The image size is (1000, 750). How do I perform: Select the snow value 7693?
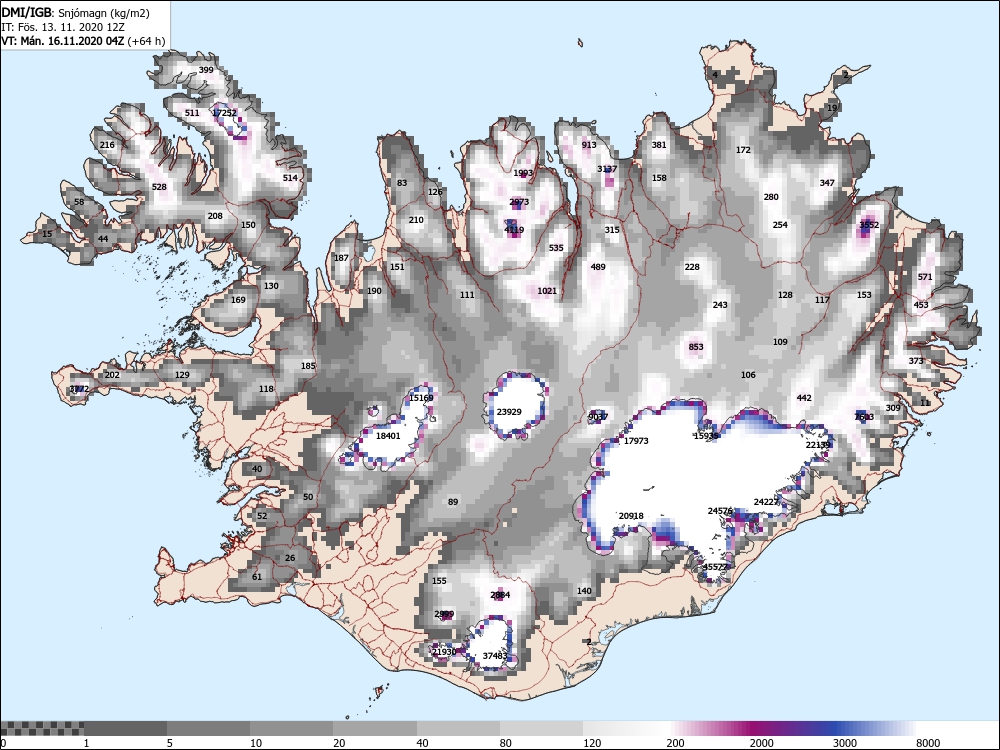tap(864, 417)
